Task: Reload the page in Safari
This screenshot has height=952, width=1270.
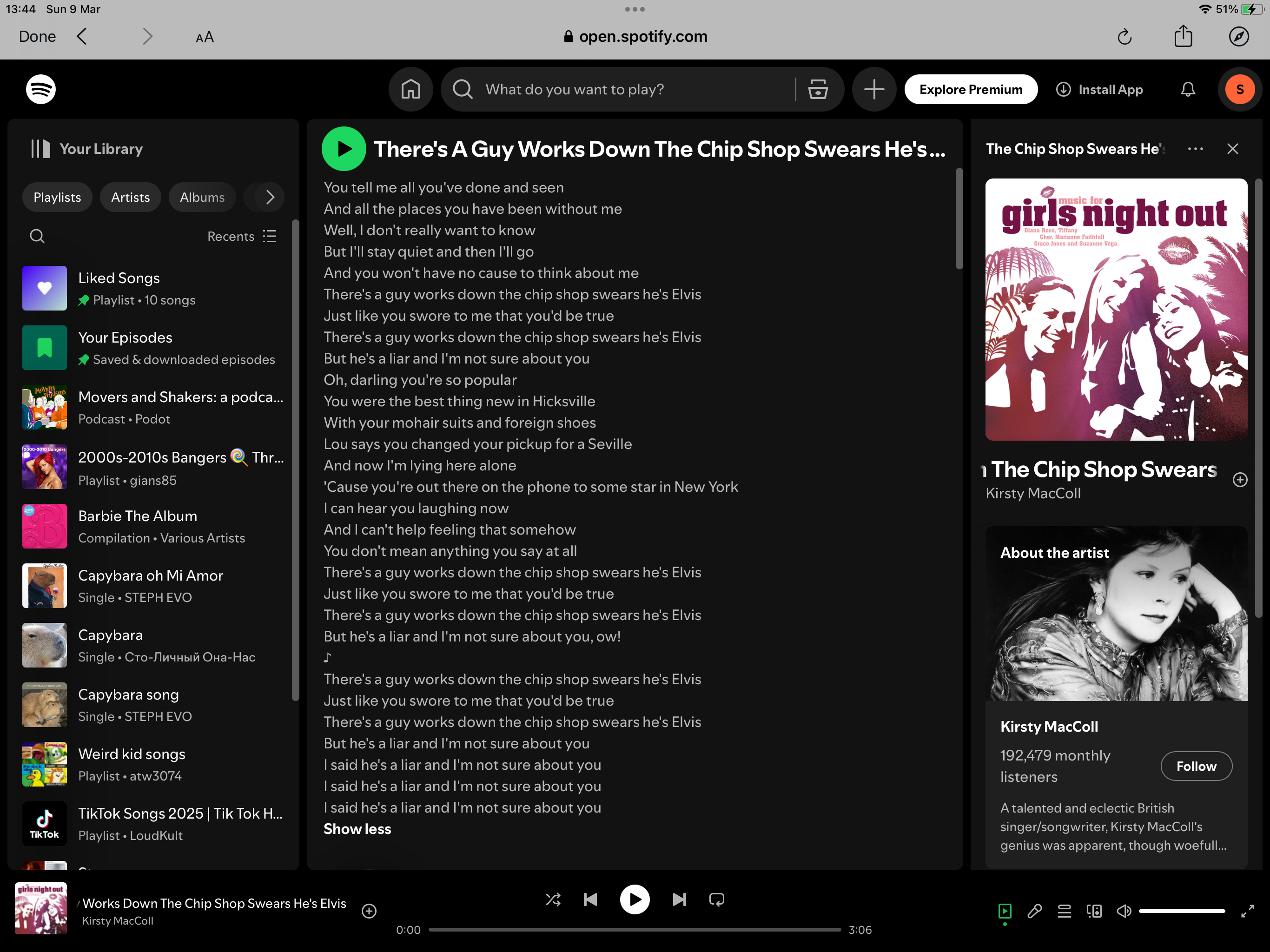Action: point(1124,37)
